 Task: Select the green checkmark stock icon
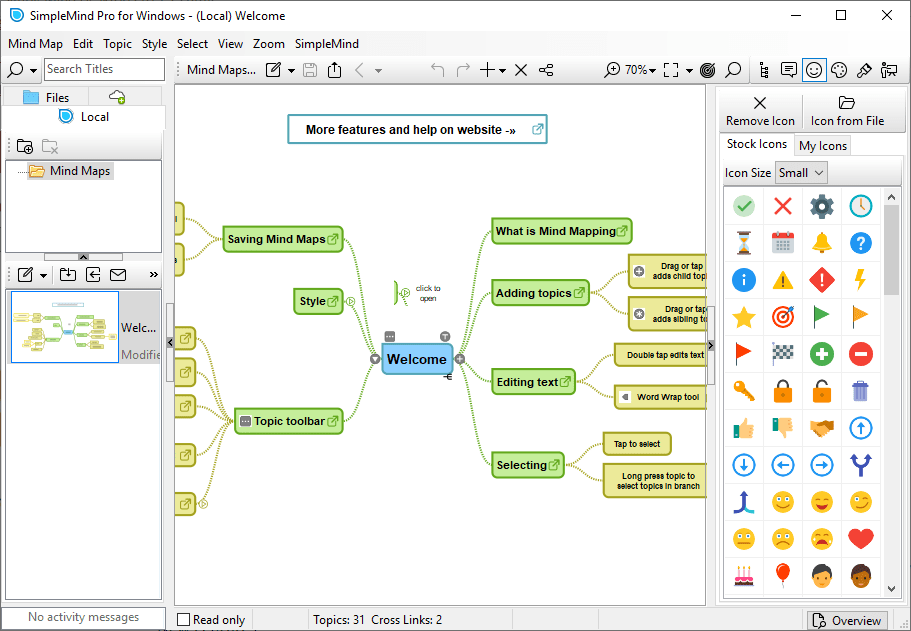[744, 206]
